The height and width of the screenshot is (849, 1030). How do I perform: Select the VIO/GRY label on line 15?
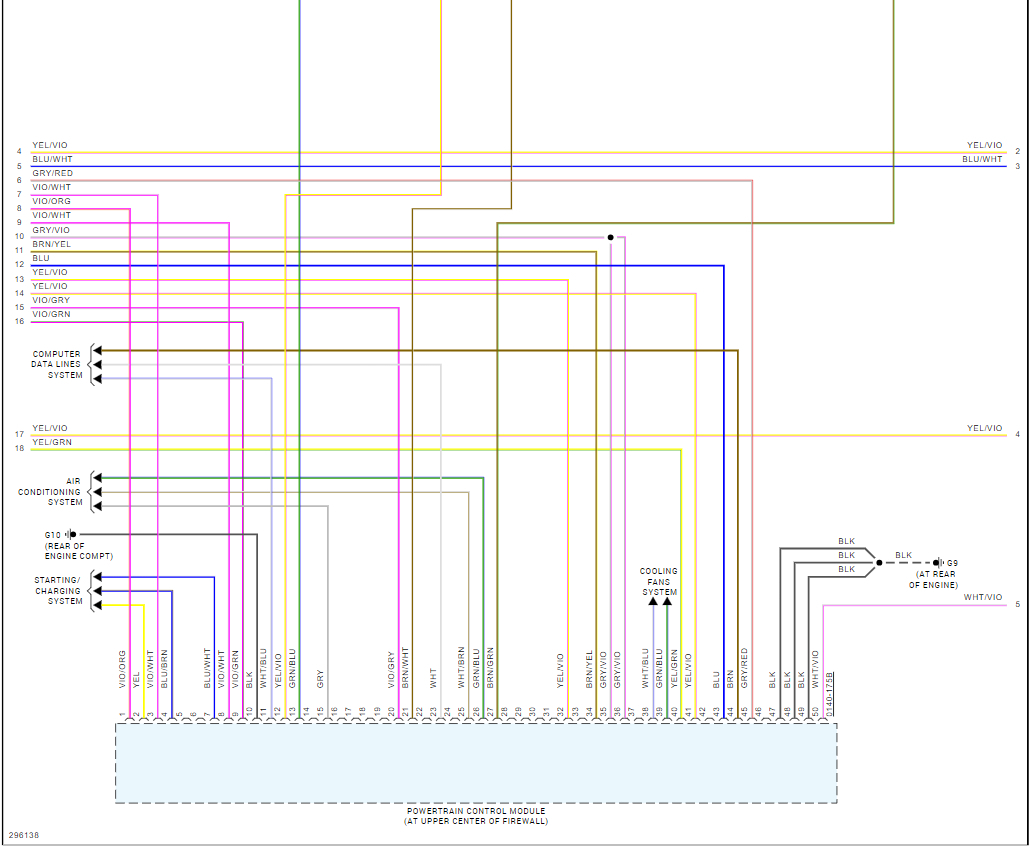click(x=51, y=300)
